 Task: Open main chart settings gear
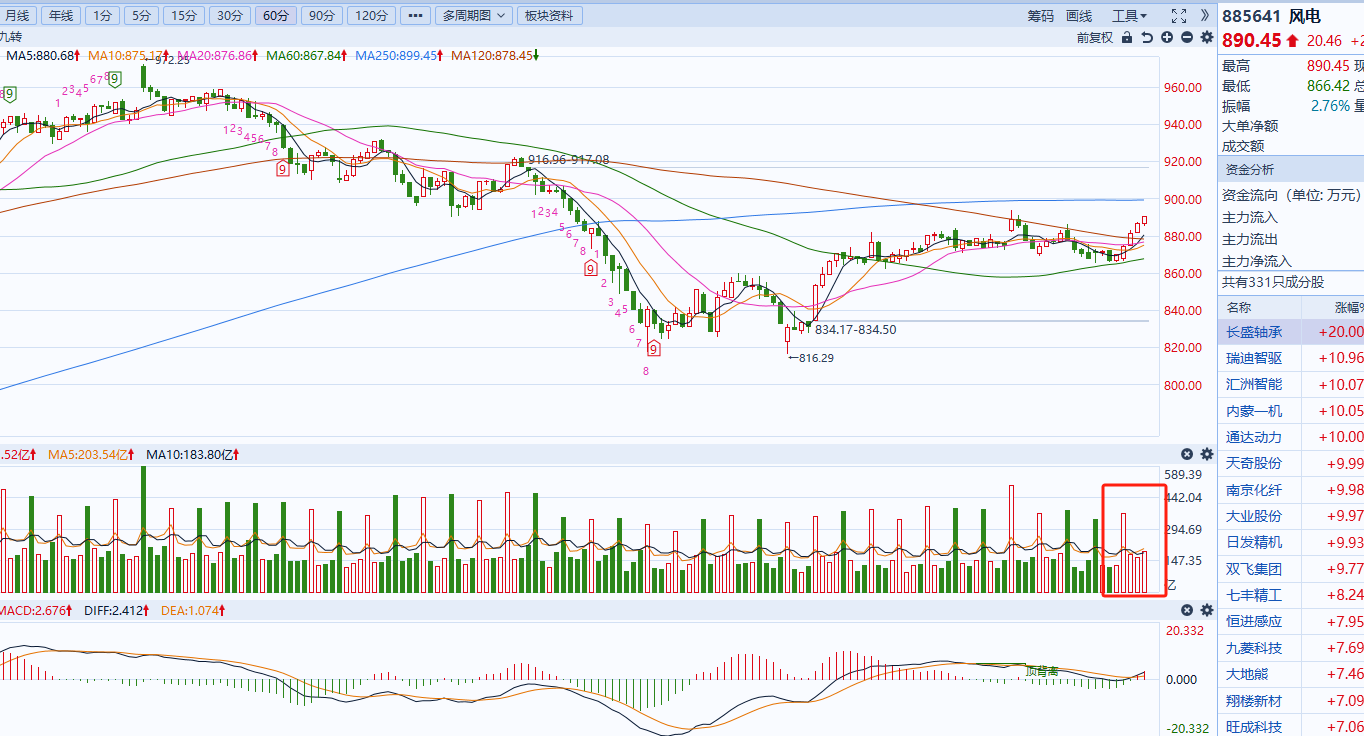coord(1207,38)
